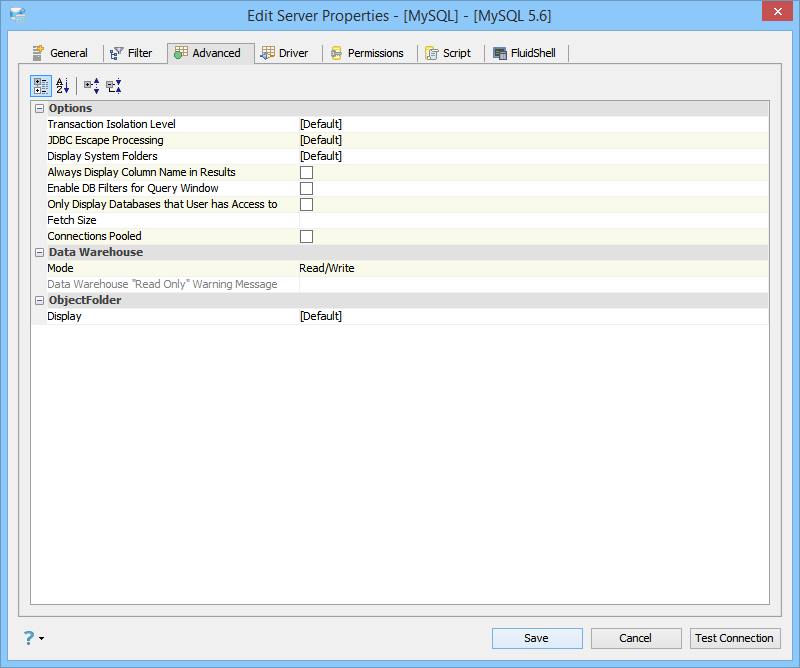Open the General tab
800x668 pixels.
coord(60,53)
